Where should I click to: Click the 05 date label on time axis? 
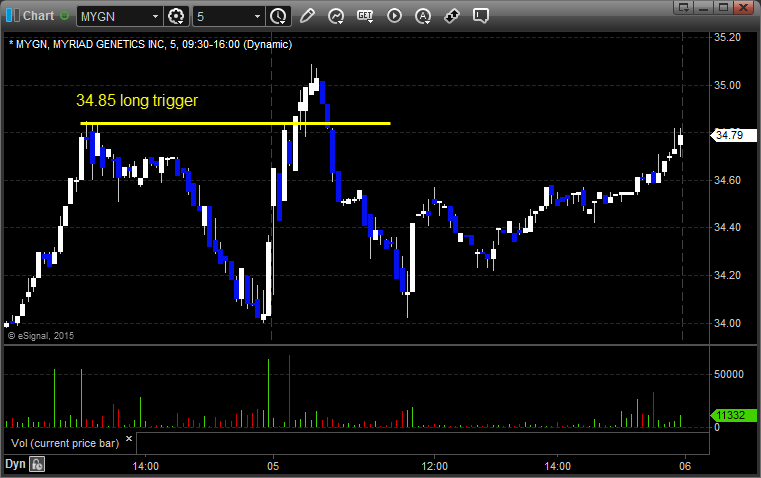pos(273,466)
